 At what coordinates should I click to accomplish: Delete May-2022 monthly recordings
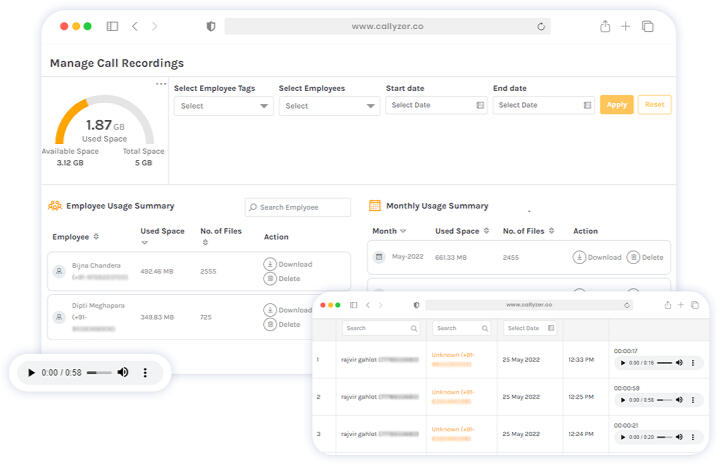coord(645,257)
